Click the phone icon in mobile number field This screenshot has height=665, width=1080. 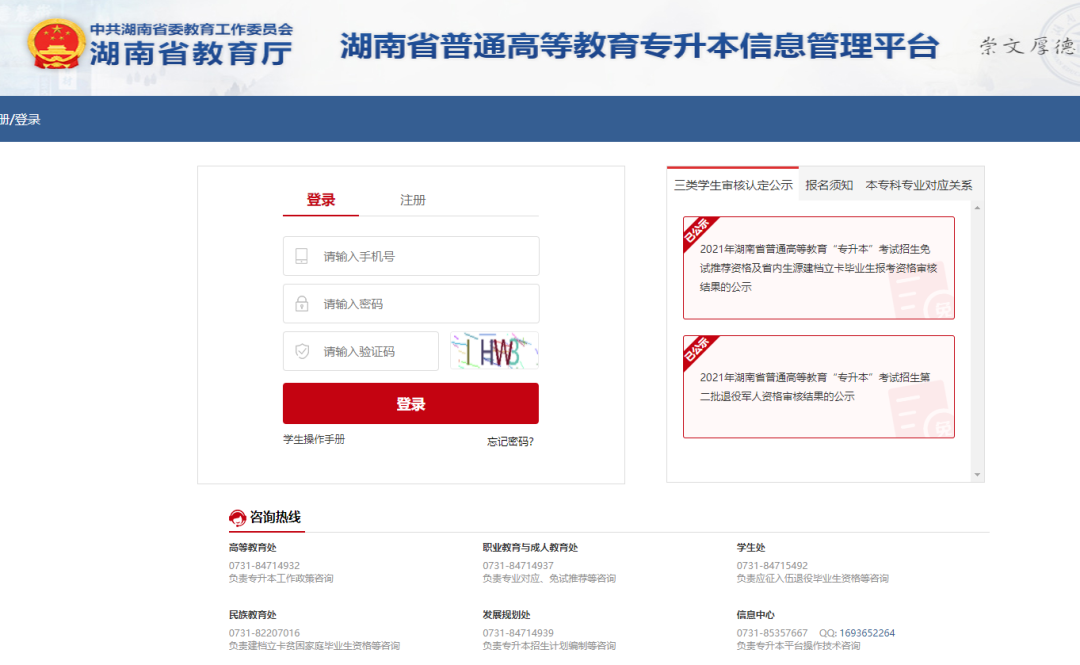302,256
